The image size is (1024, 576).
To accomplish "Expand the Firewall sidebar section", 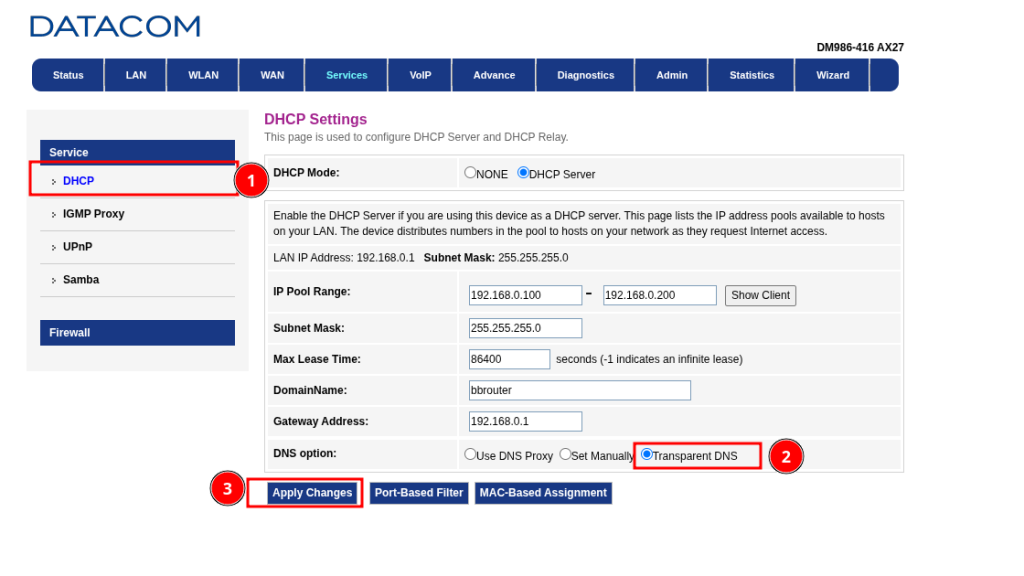I will tap(137, 332).
